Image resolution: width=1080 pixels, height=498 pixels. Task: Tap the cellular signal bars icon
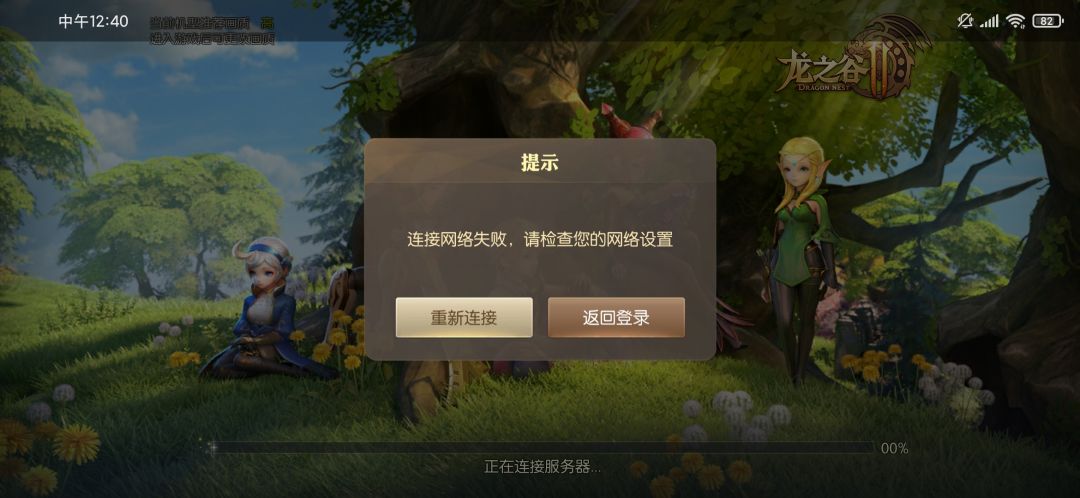tap(990, 21)
